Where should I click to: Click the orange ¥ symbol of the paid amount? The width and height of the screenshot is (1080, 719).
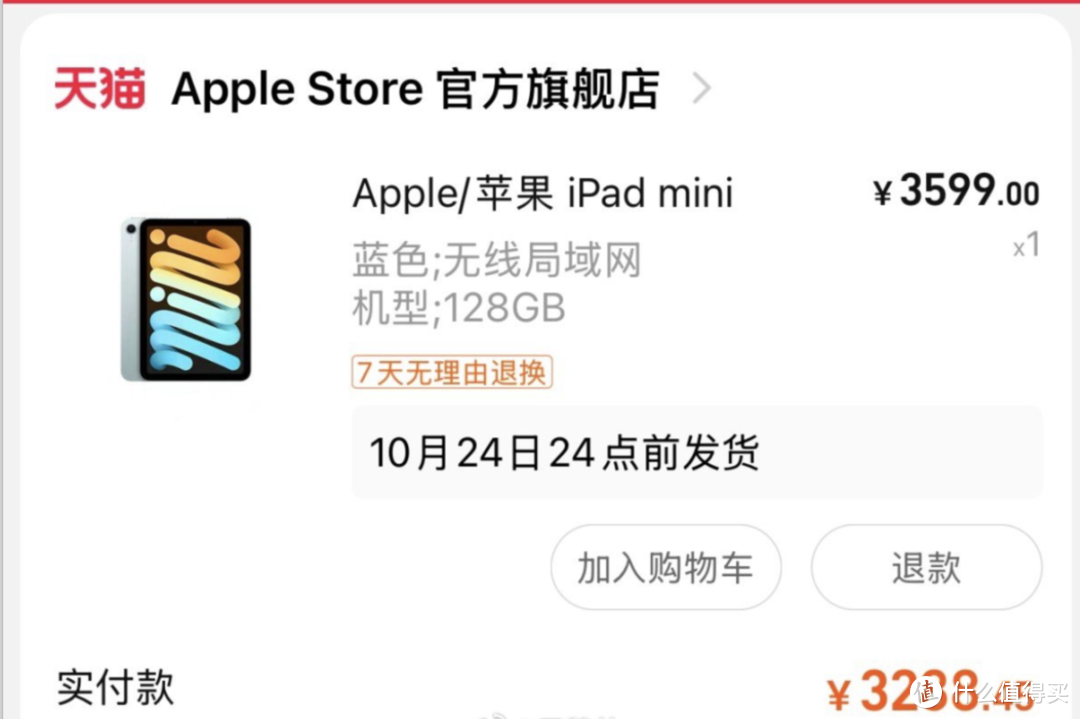(839, 694)
